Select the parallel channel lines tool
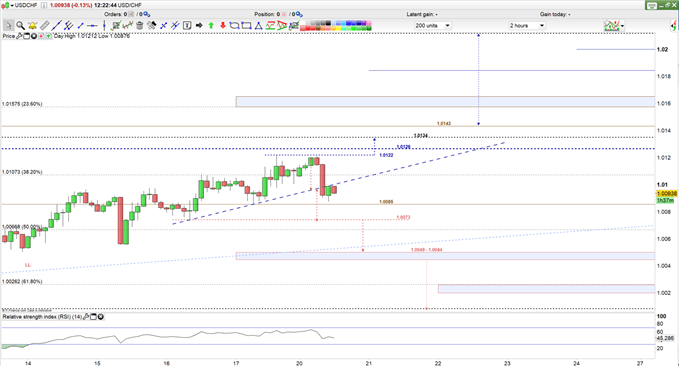 coord(69,25)
